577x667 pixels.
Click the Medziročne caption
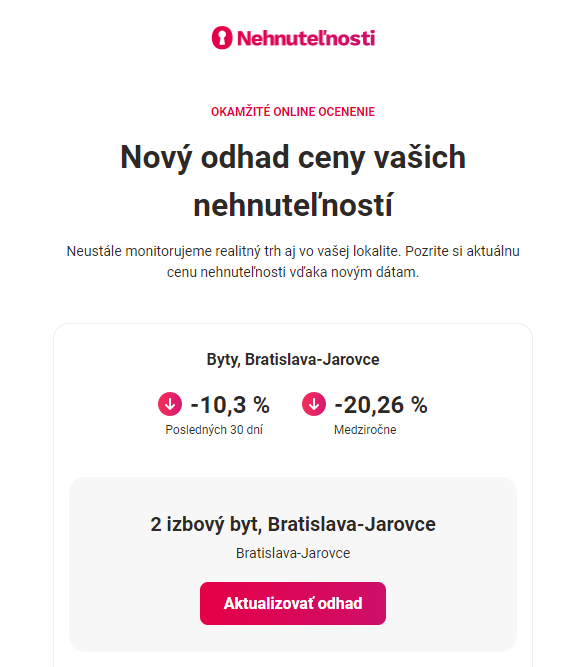tap(365, 430)
